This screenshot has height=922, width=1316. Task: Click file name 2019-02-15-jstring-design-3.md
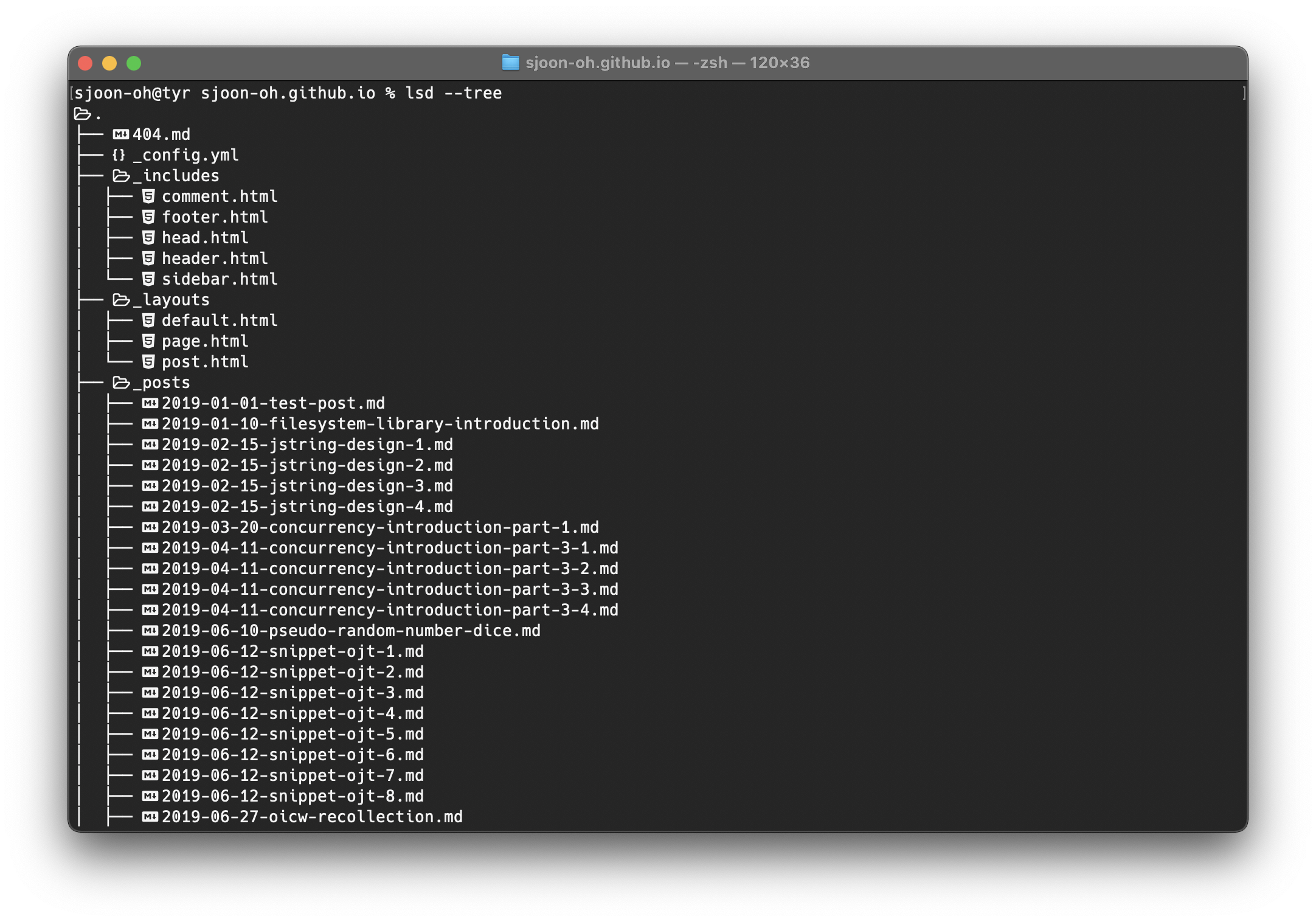tap(308, 486)
